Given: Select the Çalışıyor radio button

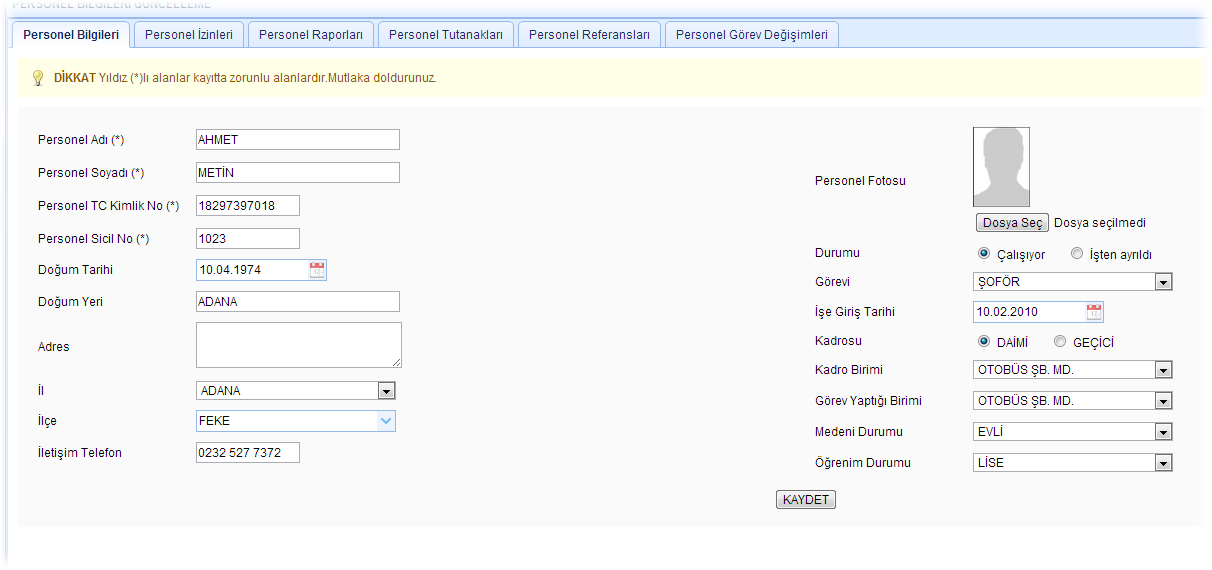Looking at the screenshot, I should pyautogui.click(x=984, y=254).
